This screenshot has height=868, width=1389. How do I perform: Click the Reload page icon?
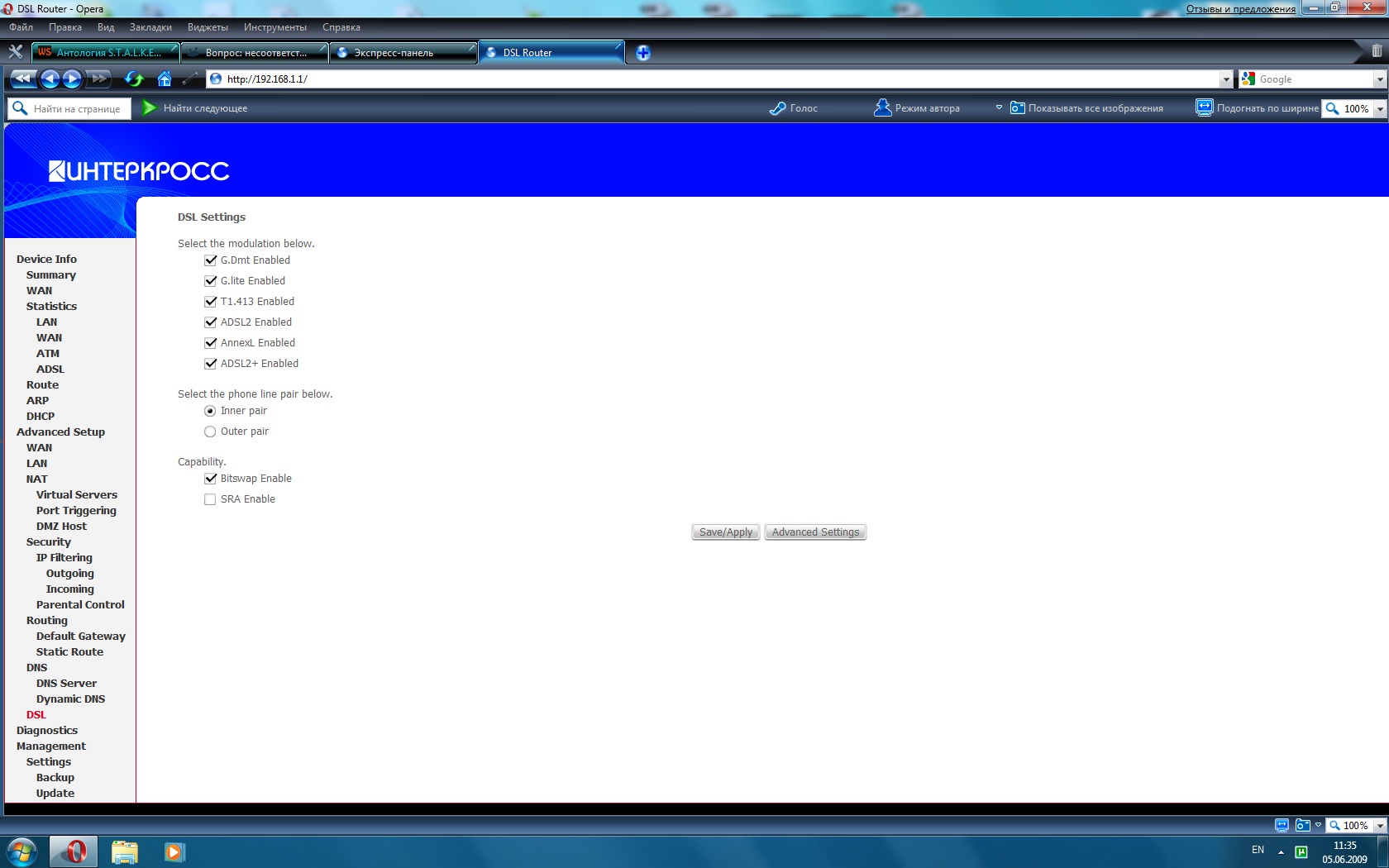coord(134,79)
